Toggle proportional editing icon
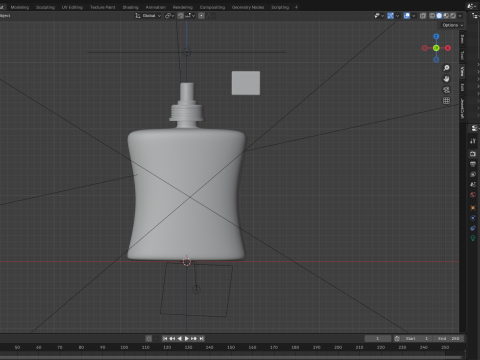Viewport: 480px width, 360px height. click(x=201, y=16)
